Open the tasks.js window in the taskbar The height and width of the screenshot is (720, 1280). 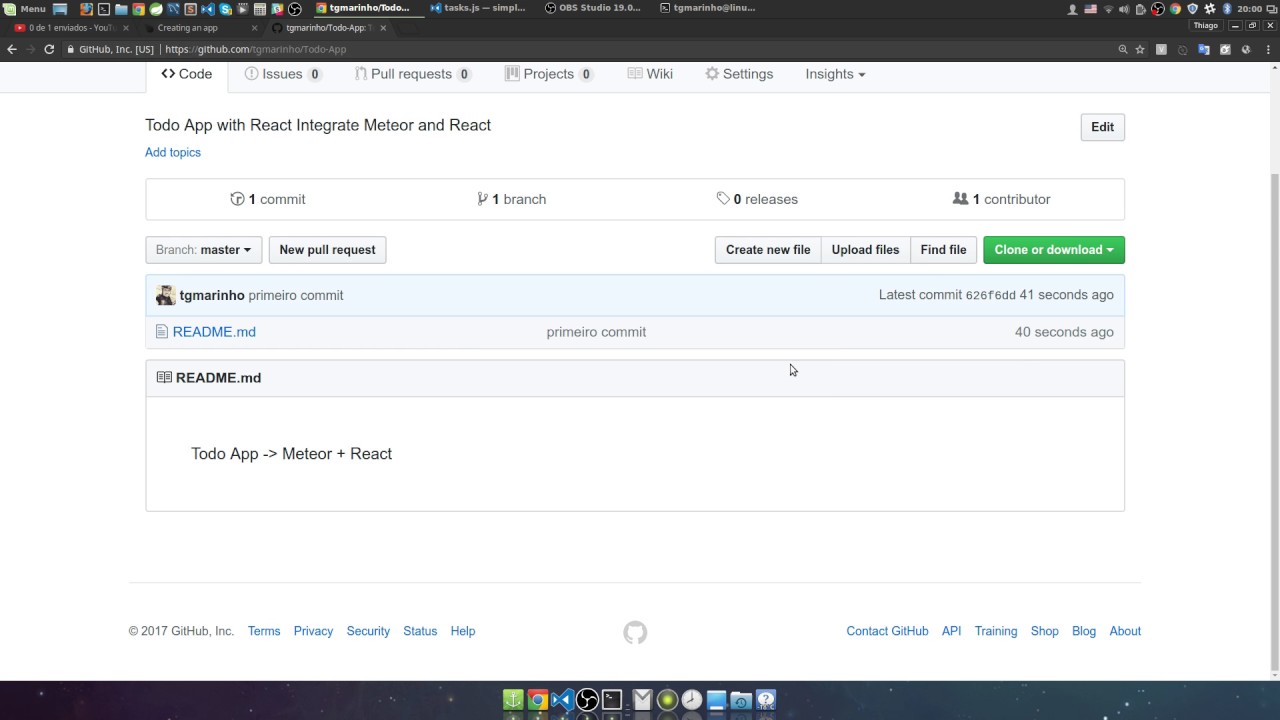pos(478,8)
